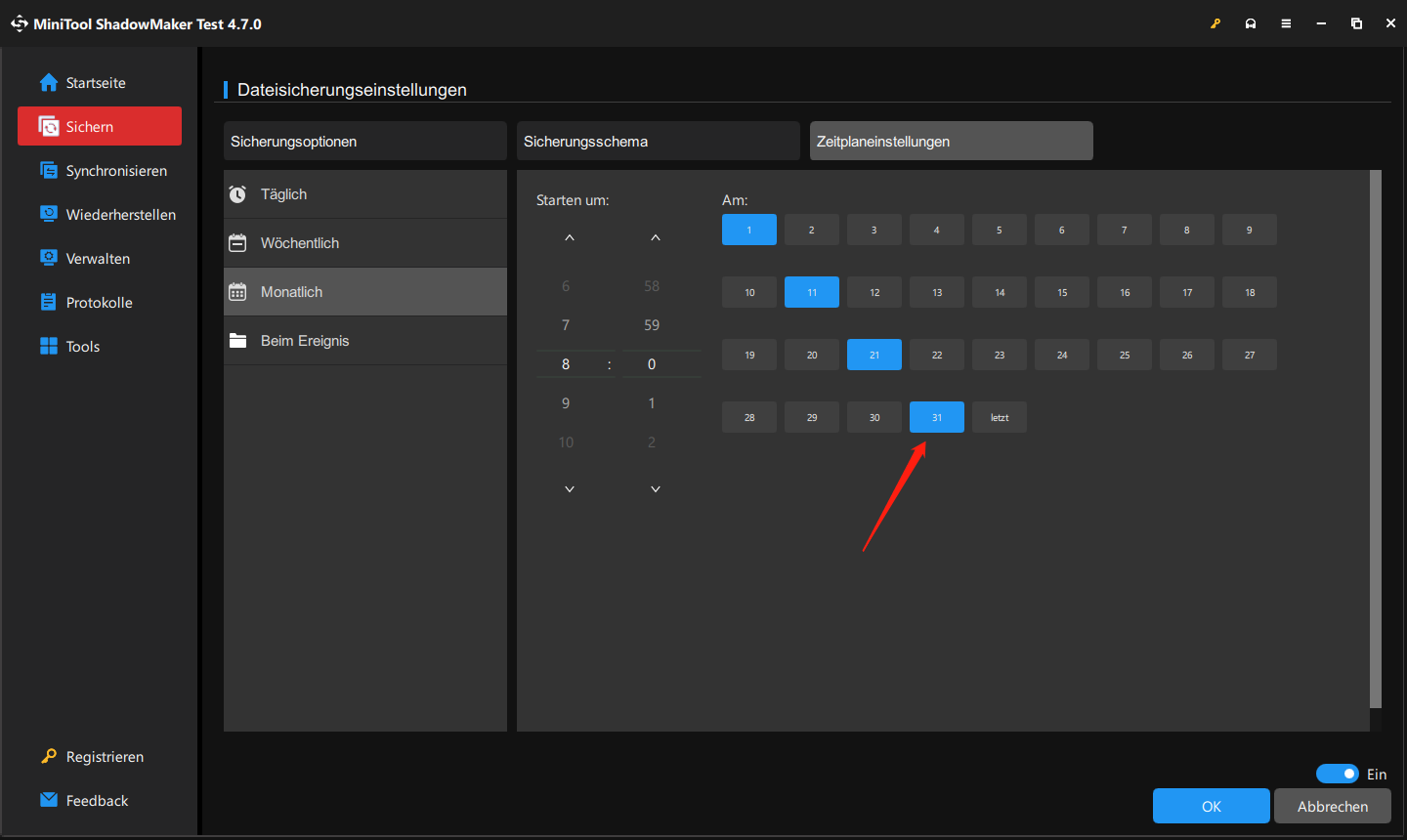Screen dimensions: 1407x840
Task: Toggle day 18 of the month
Action: [1250, 292]
